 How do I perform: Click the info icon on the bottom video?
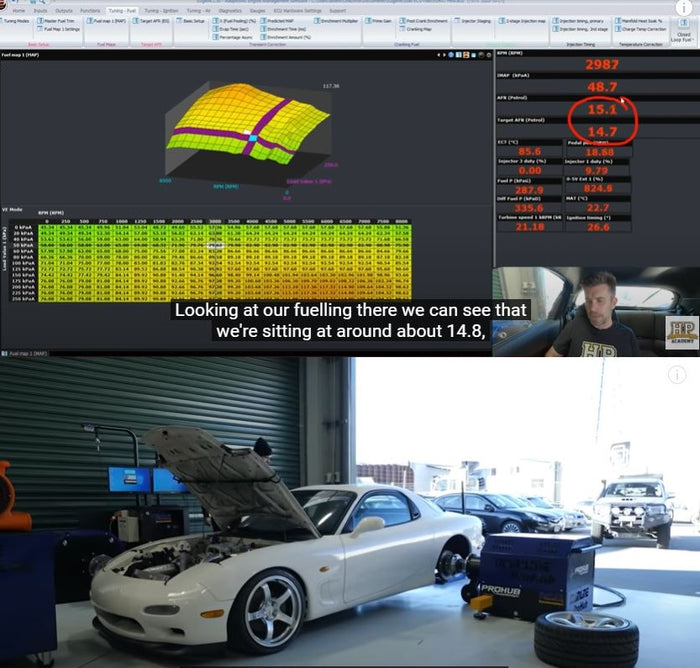coord(677,374)
